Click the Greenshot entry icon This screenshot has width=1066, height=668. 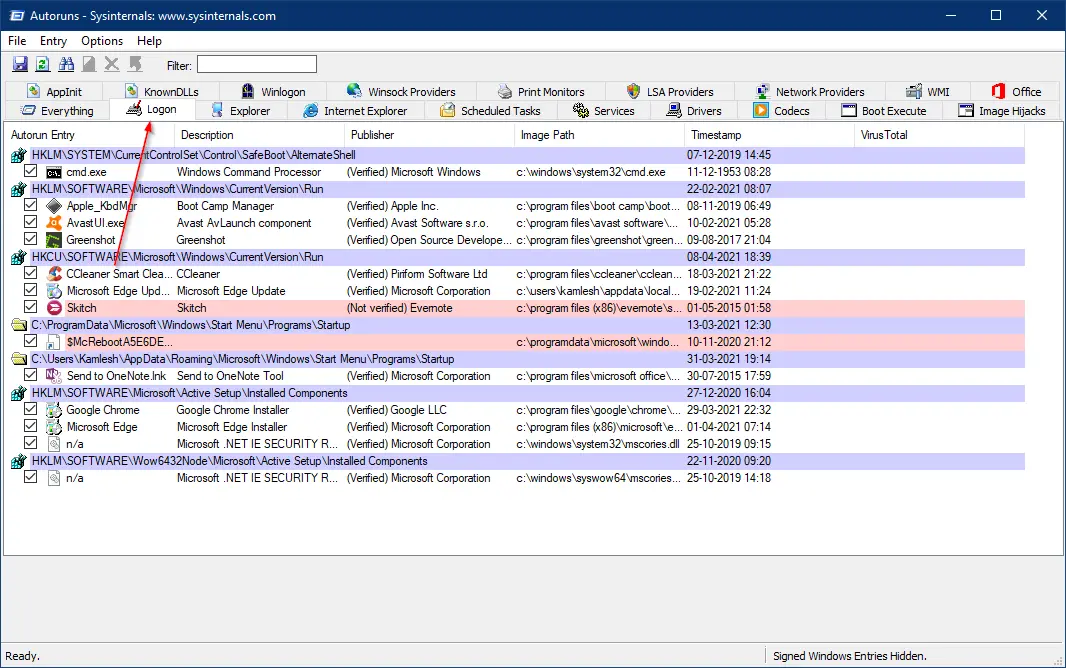tap(54, 240)
